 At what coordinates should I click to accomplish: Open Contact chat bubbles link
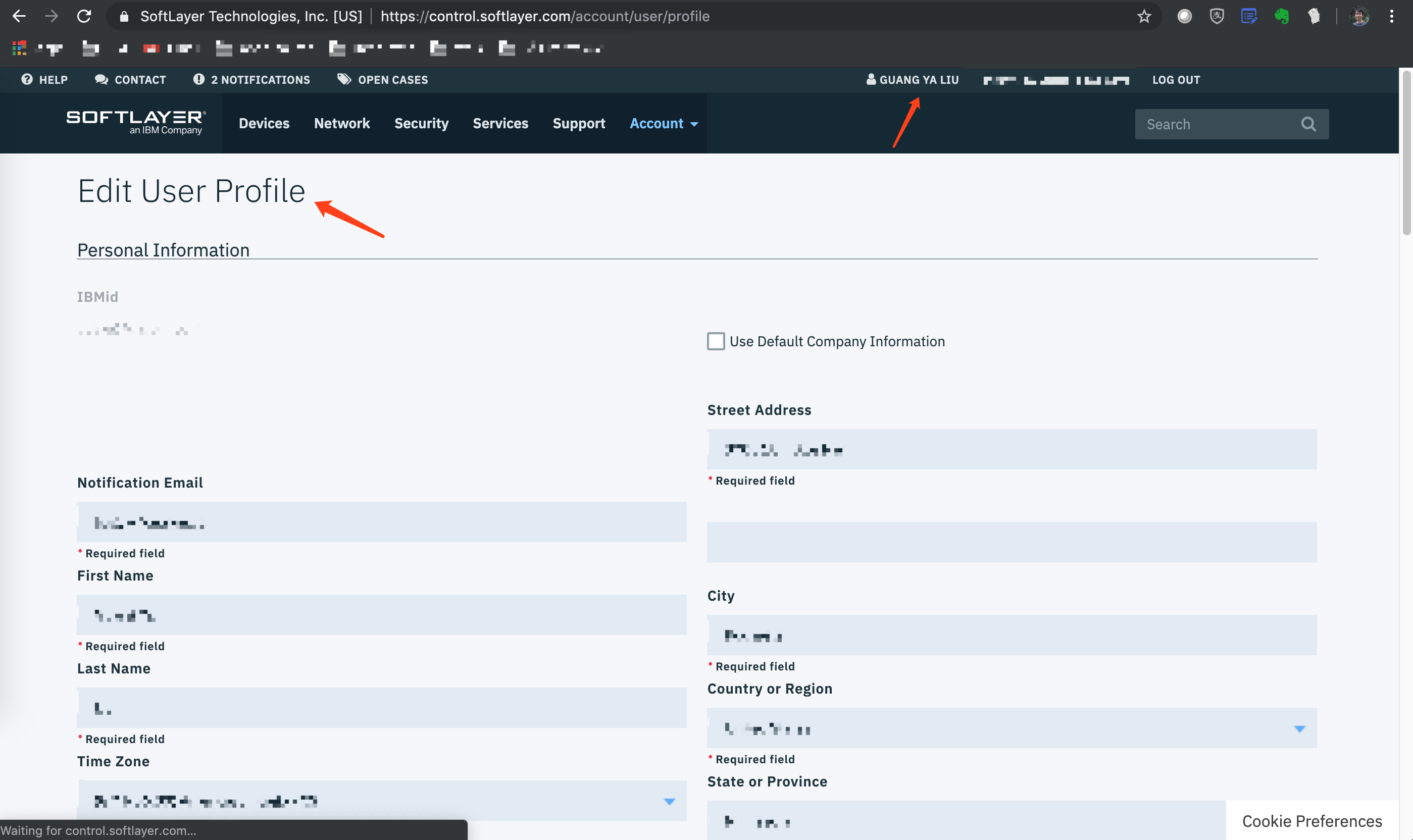coord(130,80)
